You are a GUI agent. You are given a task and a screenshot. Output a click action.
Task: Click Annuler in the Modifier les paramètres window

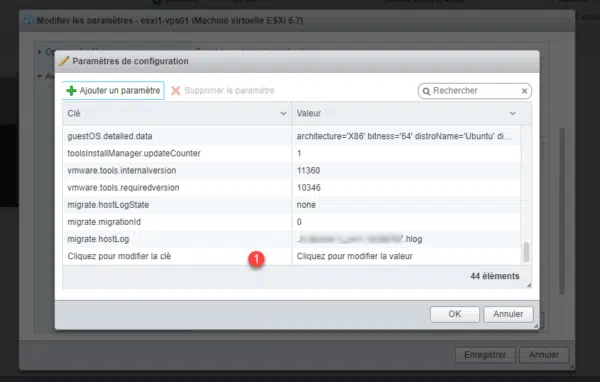pyautogui.click(x=544, y=355)
